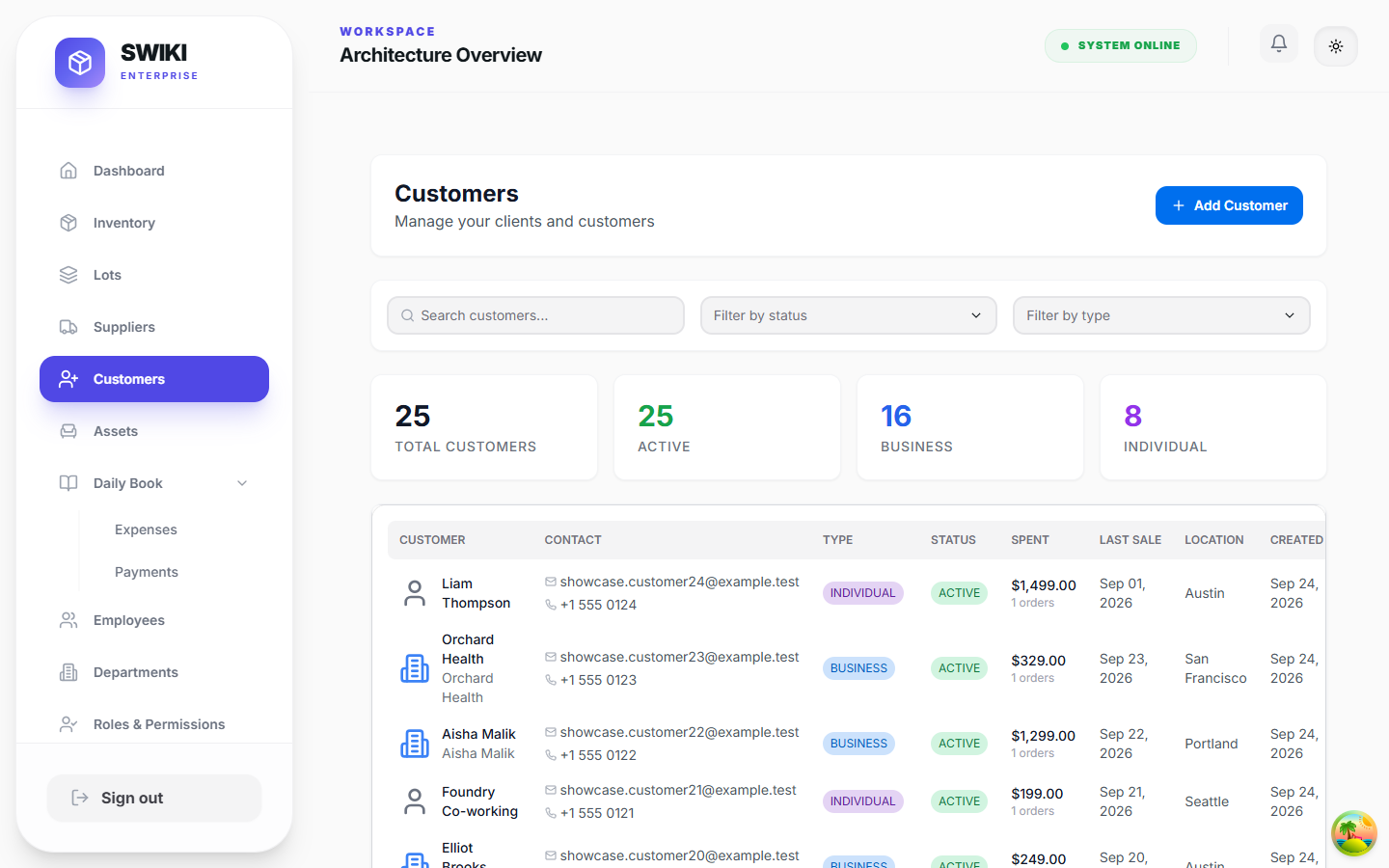Click the Inventory box icon
Screen dimensions: 1389x868
68,223
